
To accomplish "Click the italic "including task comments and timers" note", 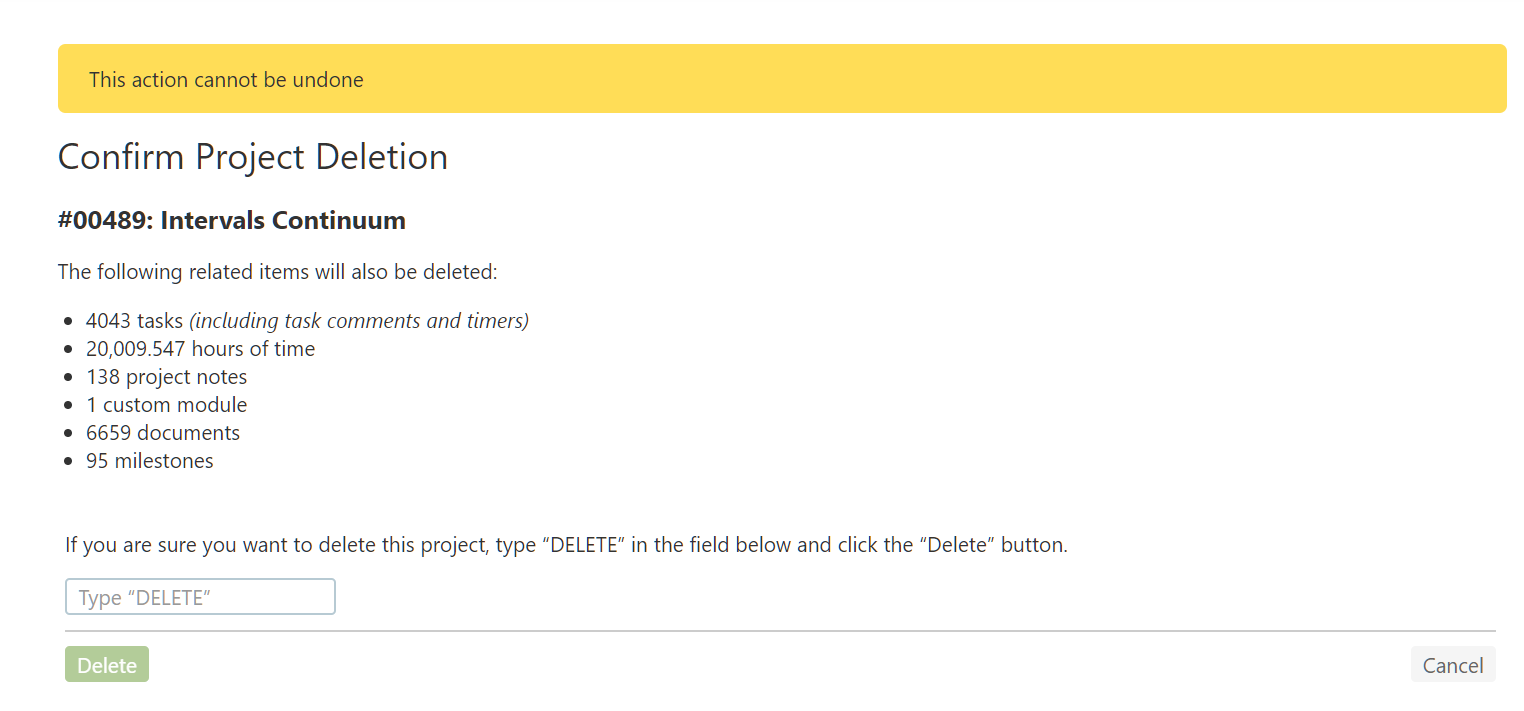I will pyautogui.click(x=359, y=321).
